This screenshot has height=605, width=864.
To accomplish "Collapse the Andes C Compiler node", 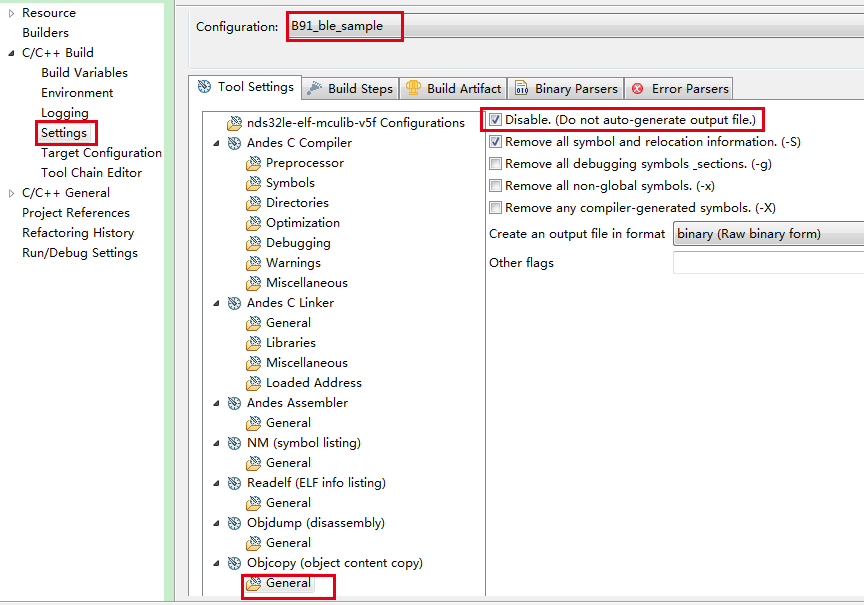I will (217, 143).
